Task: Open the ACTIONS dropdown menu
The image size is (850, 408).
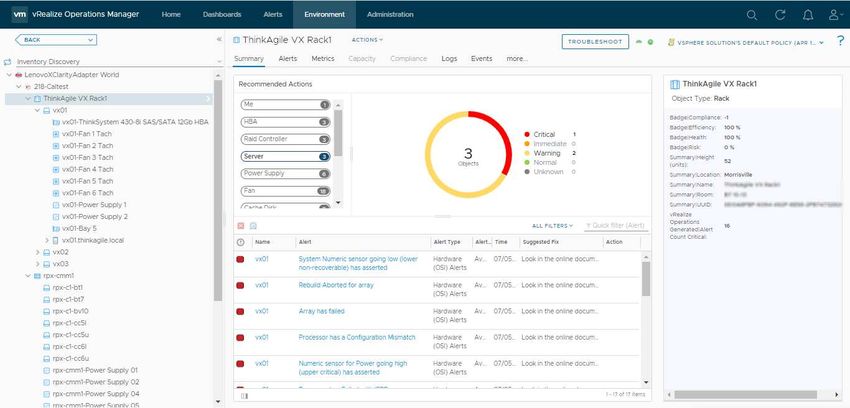Action: pyautogui.click(x=367, y=40)
